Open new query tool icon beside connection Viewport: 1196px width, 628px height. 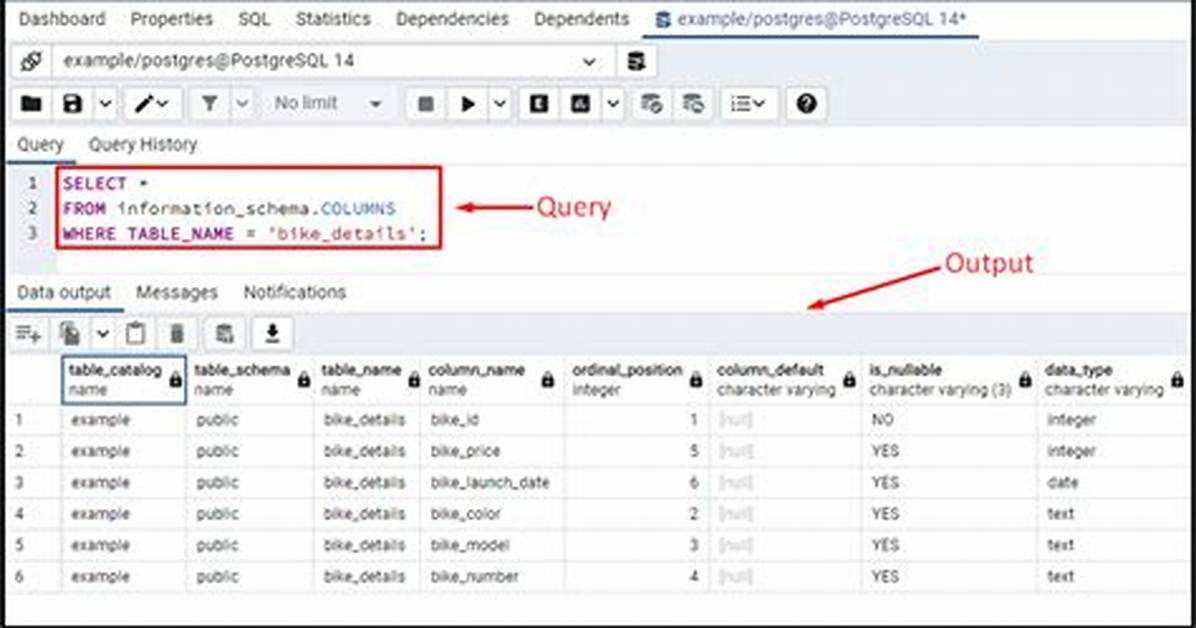point(636,61)
